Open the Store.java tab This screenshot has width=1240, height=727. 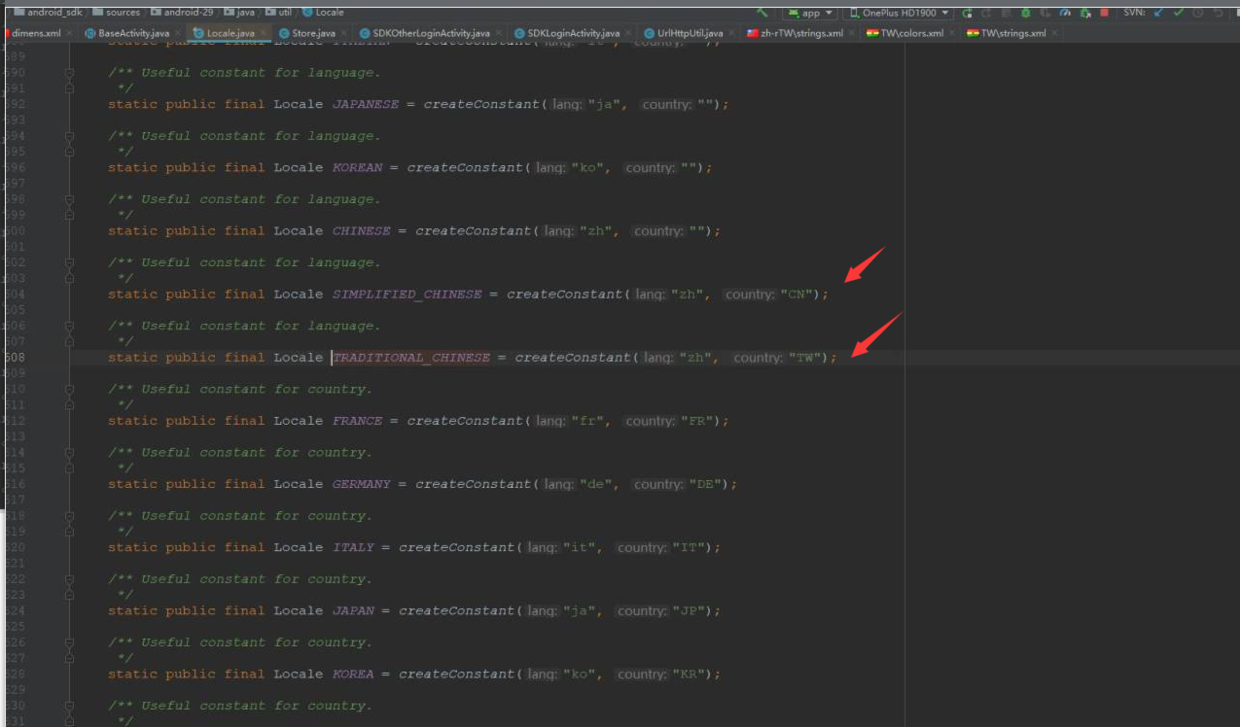[313, 33]
